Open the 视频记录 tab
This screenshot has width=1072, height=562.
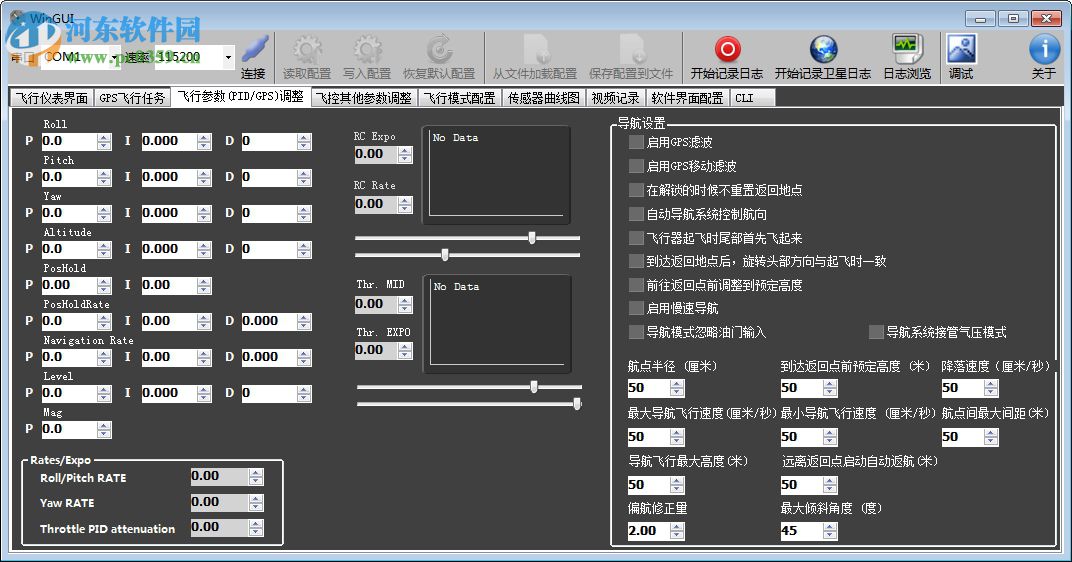[615, 98]
